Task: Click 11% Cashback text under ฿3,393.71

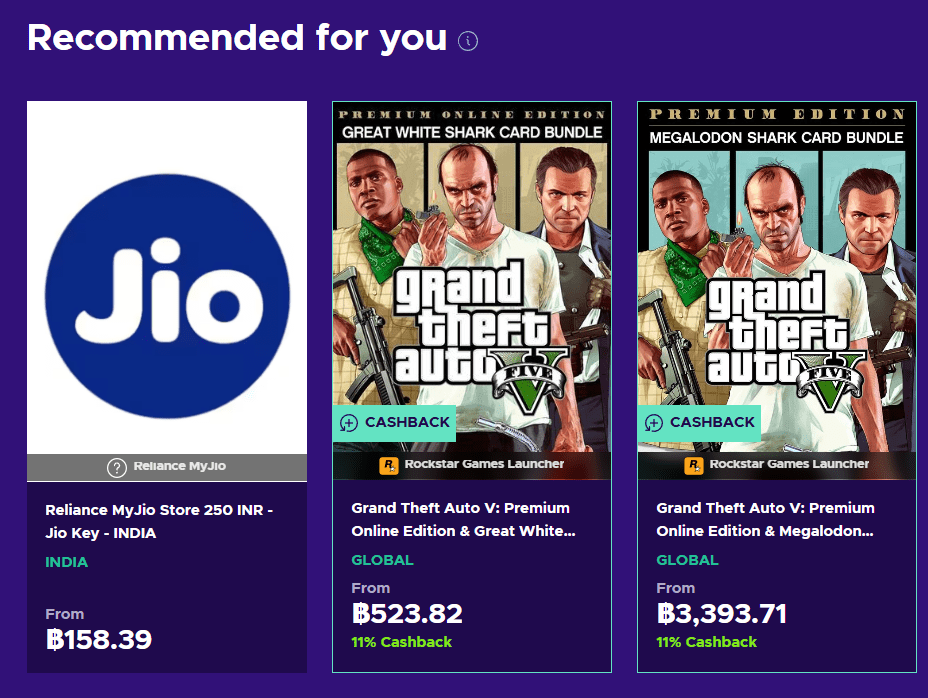Action: (x=707, y=642)
